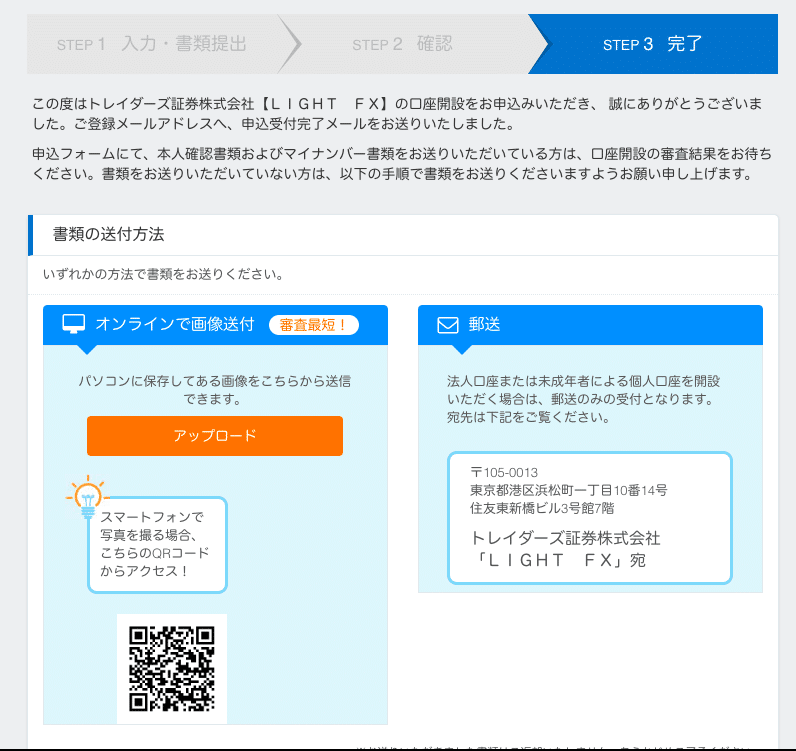Click the address line 東京都港区浜松町一丁目10番14号
Viewport: 796px width, 751px height.
click(x=569, y=491)
